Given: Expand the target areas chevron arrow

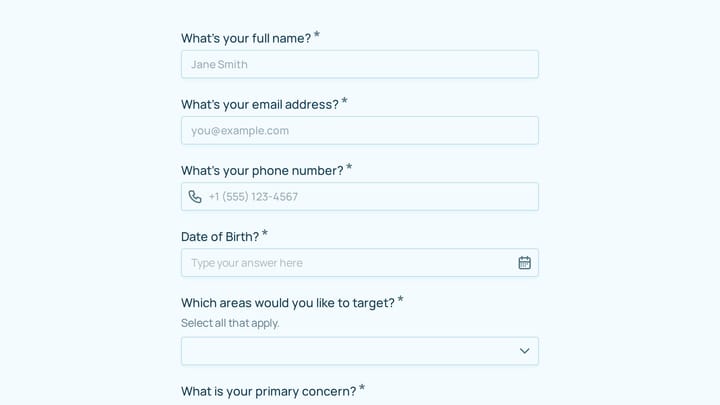Looking at the screenshot, I should [x=524, y=351].
